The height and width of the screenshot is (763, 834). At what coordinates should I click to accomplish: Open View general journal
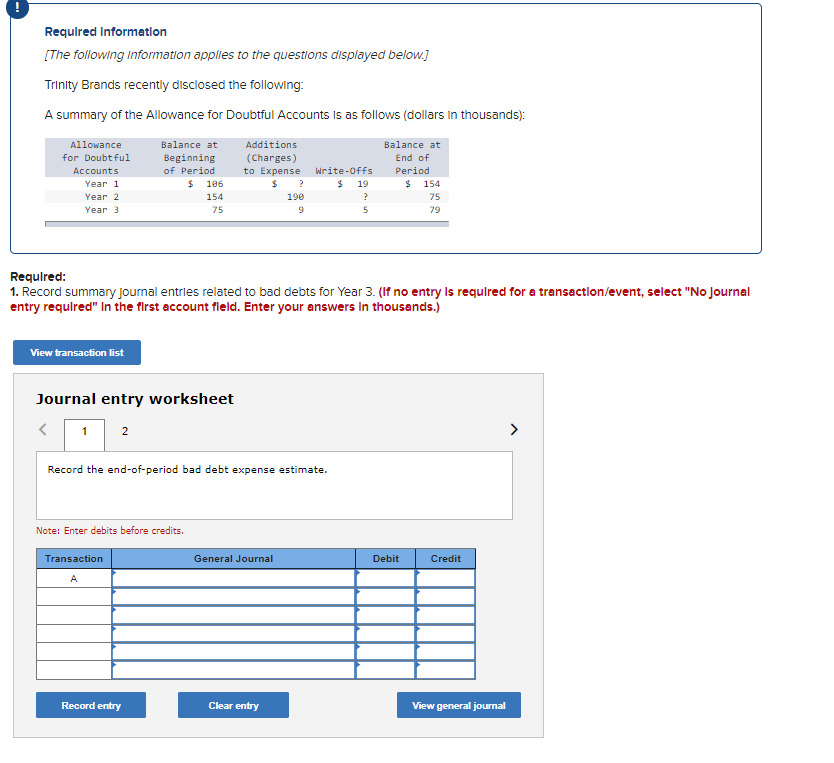click(459, 705)
